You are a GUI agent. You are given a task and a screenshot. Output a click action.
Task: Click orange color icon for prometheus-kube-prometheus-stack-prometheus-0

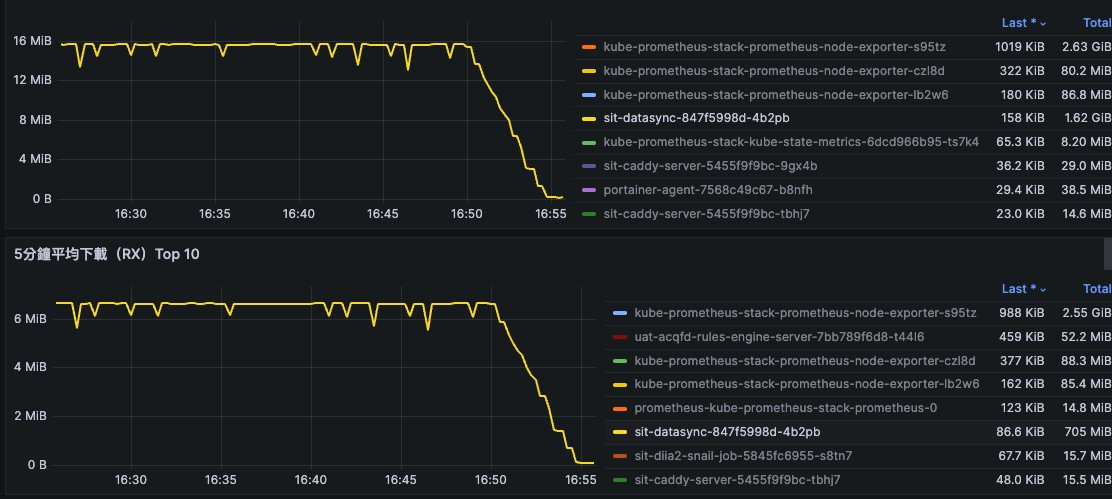click(x=619, y=408)
